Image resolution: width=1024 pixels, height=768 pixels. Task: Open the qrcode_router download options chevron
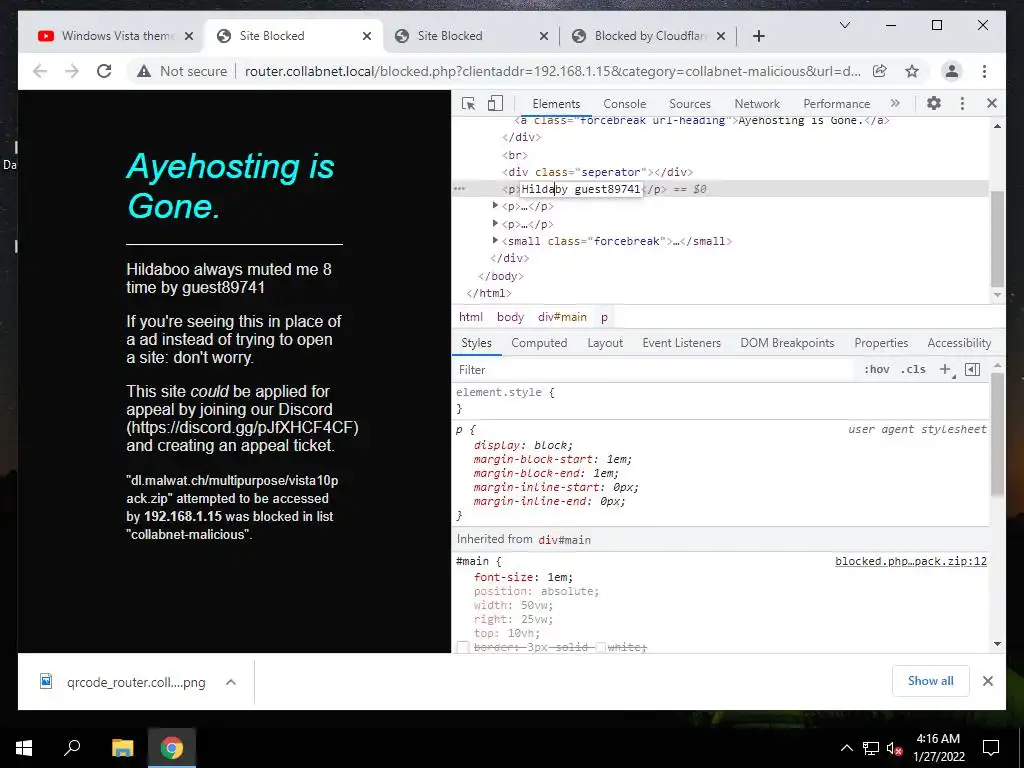231,682
